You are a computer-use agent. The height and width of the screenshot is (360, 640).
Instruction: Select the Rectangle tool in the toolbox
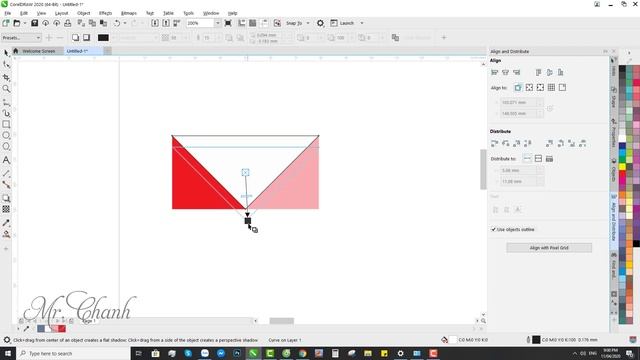6,124
